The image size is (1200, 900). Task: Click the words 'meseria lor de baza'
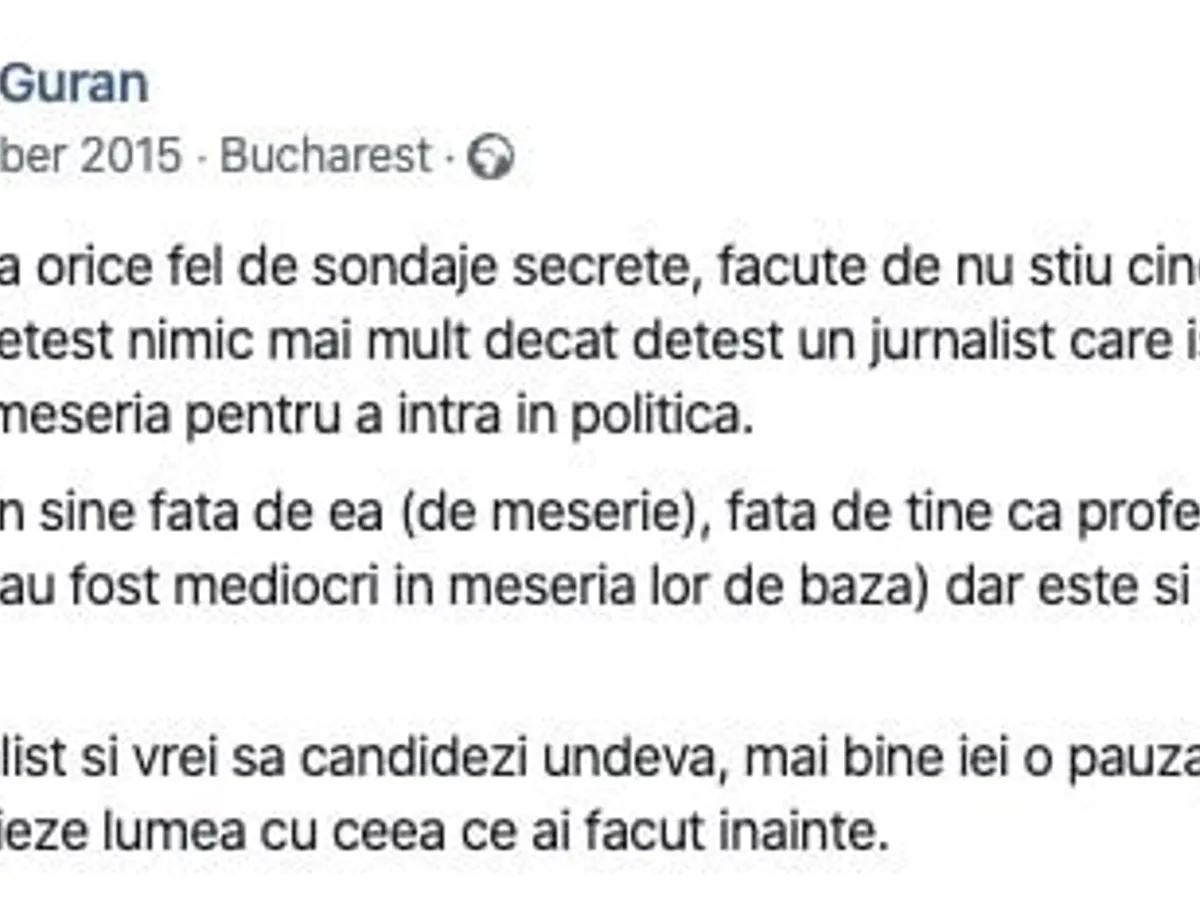pyautogui.click(x=680, y=588)
